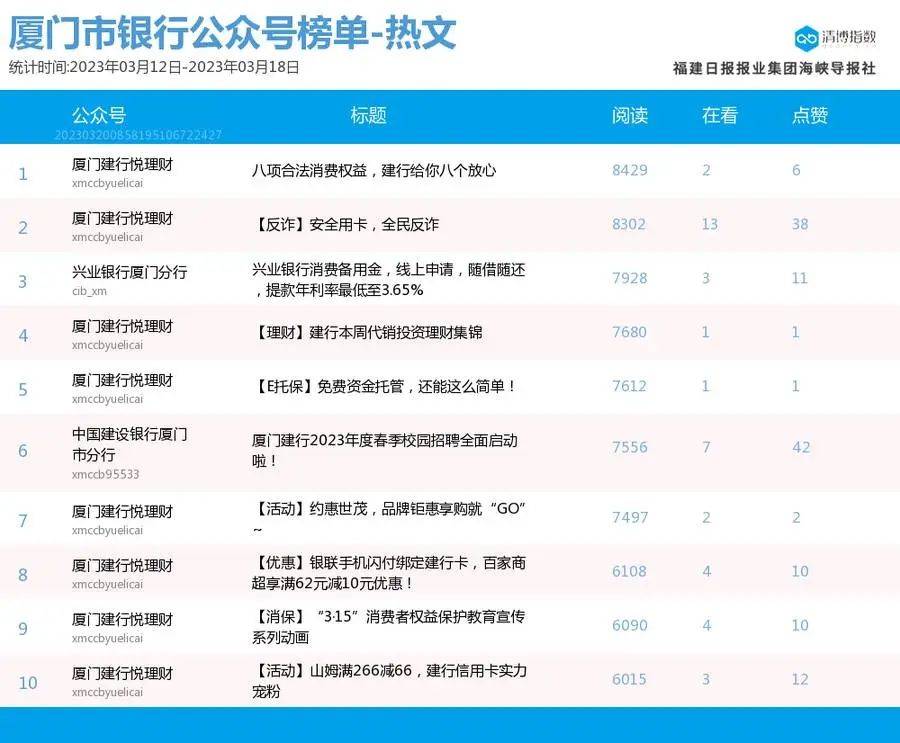Screen dimensions: 900x743
Task: Click read count 6108
Action: (x=629, y=571)
